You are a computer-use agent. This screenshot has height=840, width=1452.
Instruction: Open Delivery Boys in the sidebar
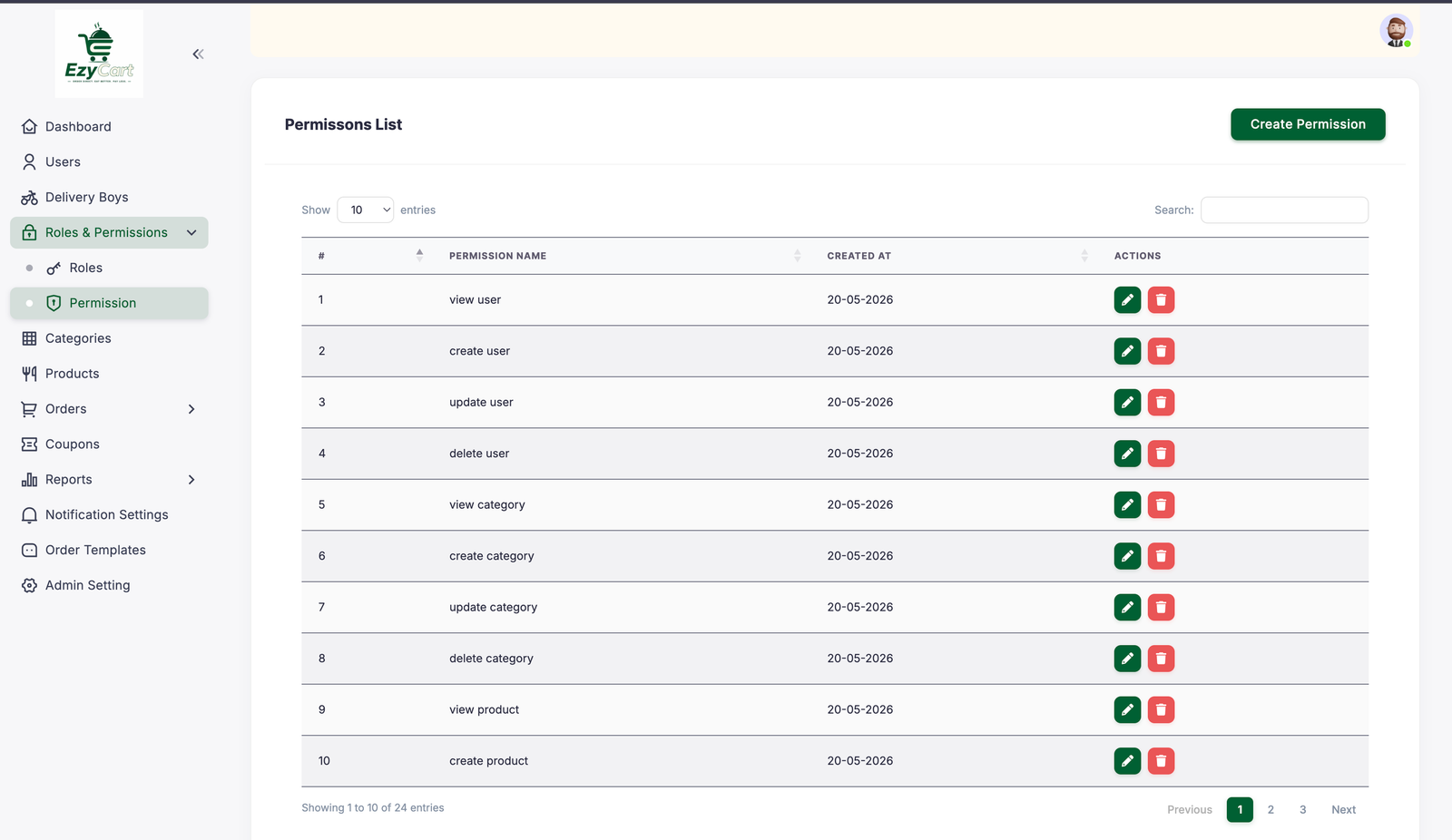pyautogui.click(x=109, y=198)
